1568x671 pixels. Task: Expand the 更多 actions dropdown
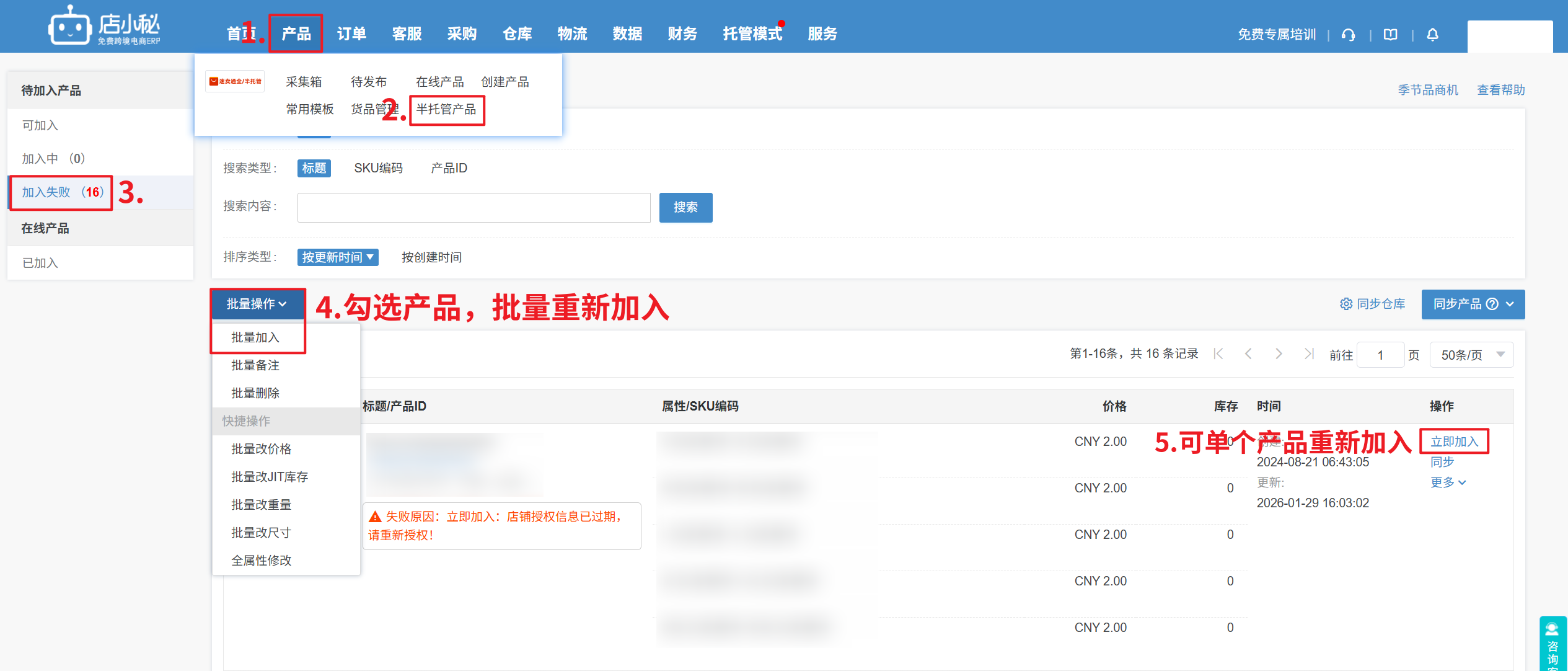click(x=1448, y=482)
